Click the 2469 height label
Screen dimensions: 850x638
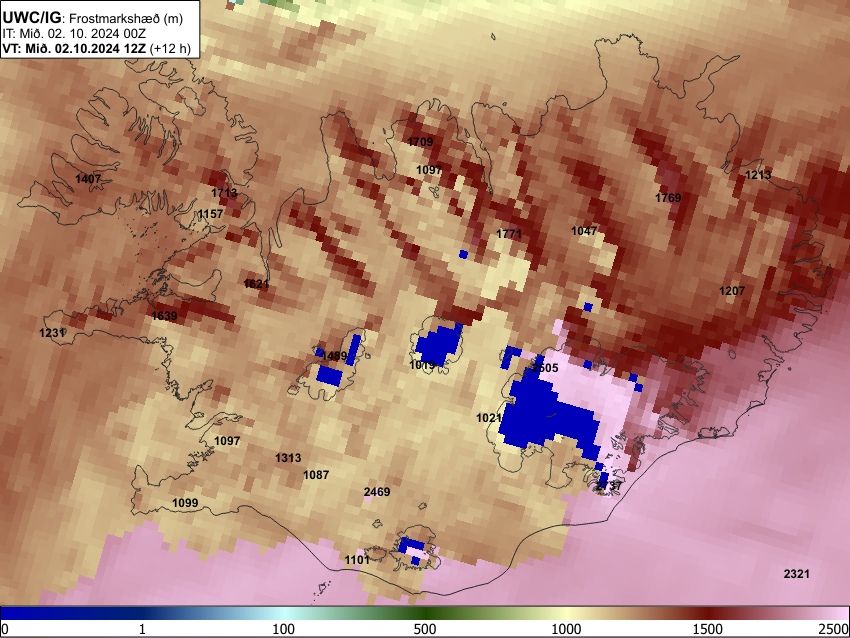pos(377,492)
